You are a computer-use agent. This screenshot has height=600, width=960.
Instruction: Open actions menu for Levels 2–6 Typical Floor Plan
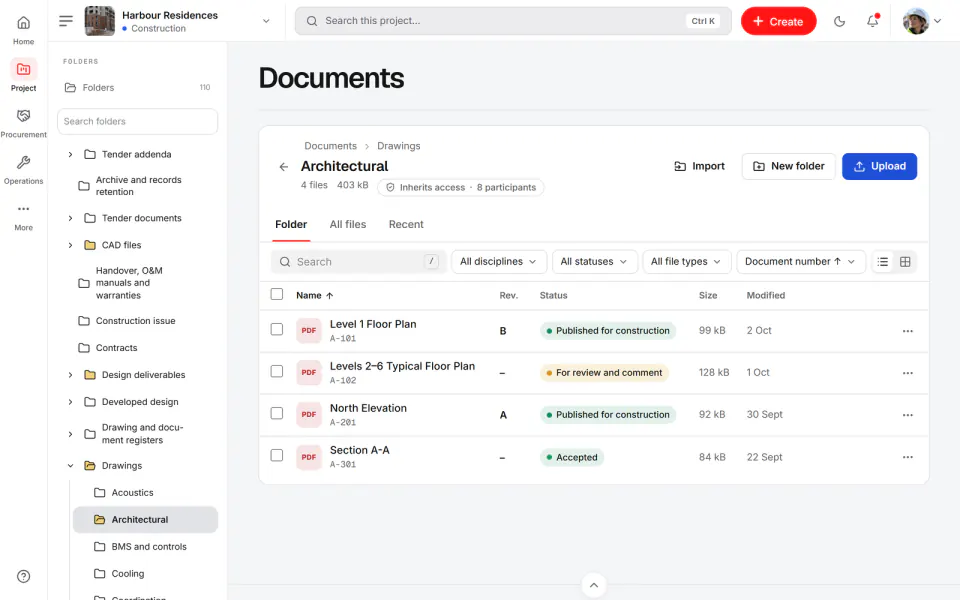point(907,373)
